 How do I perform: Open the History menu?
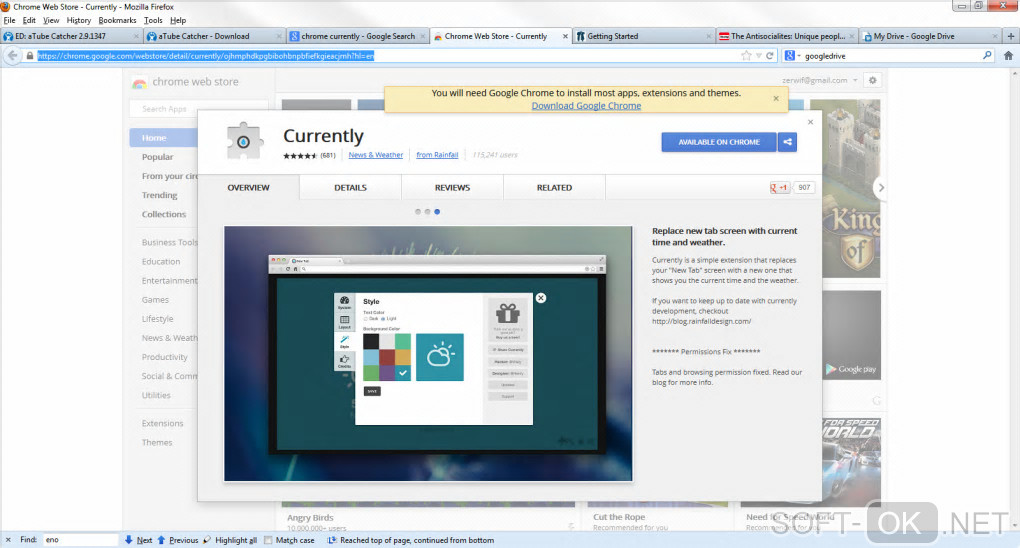(x=79, y=20)
